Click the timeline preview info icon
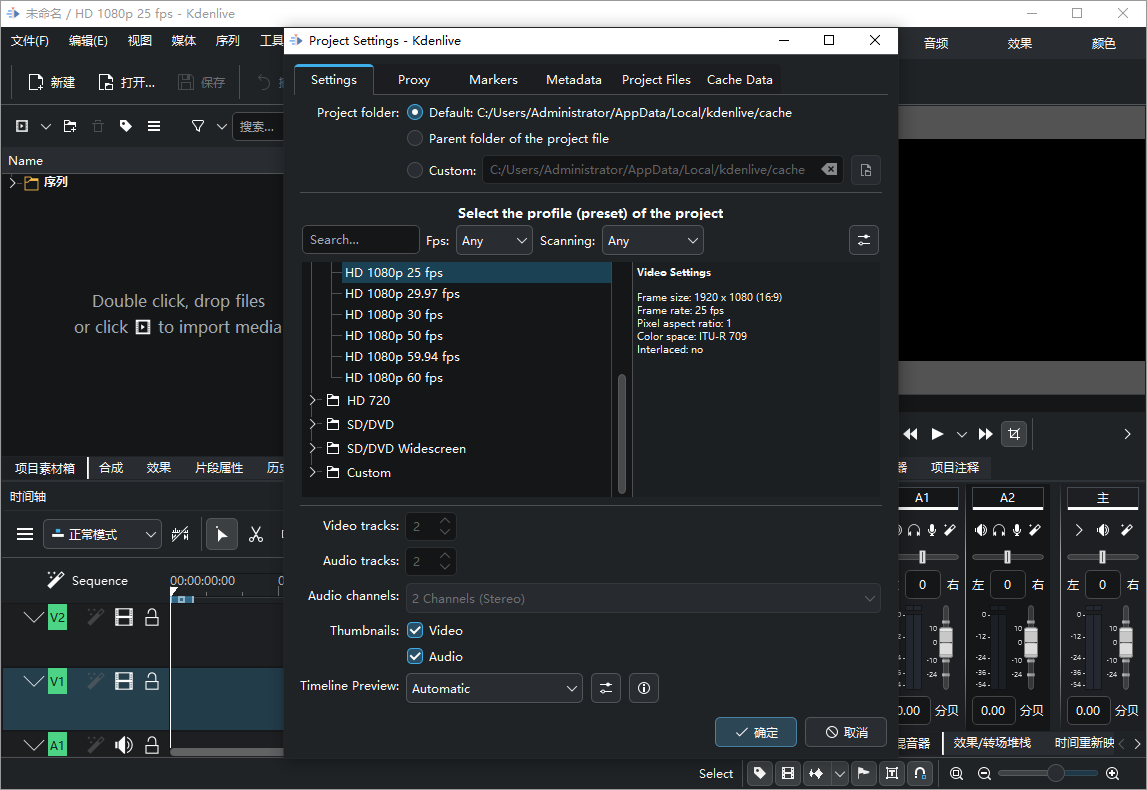1147x790 pixels. [644, 688]
